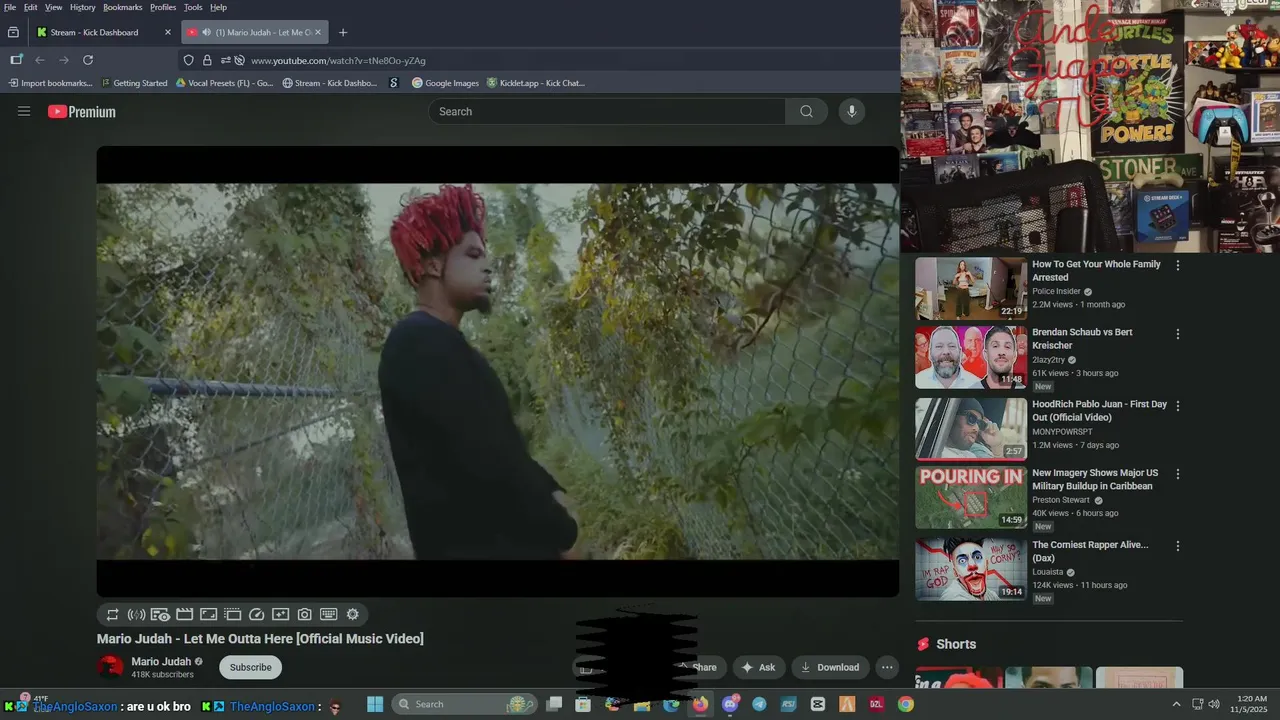Click the video filters sparkle icon

281,614
